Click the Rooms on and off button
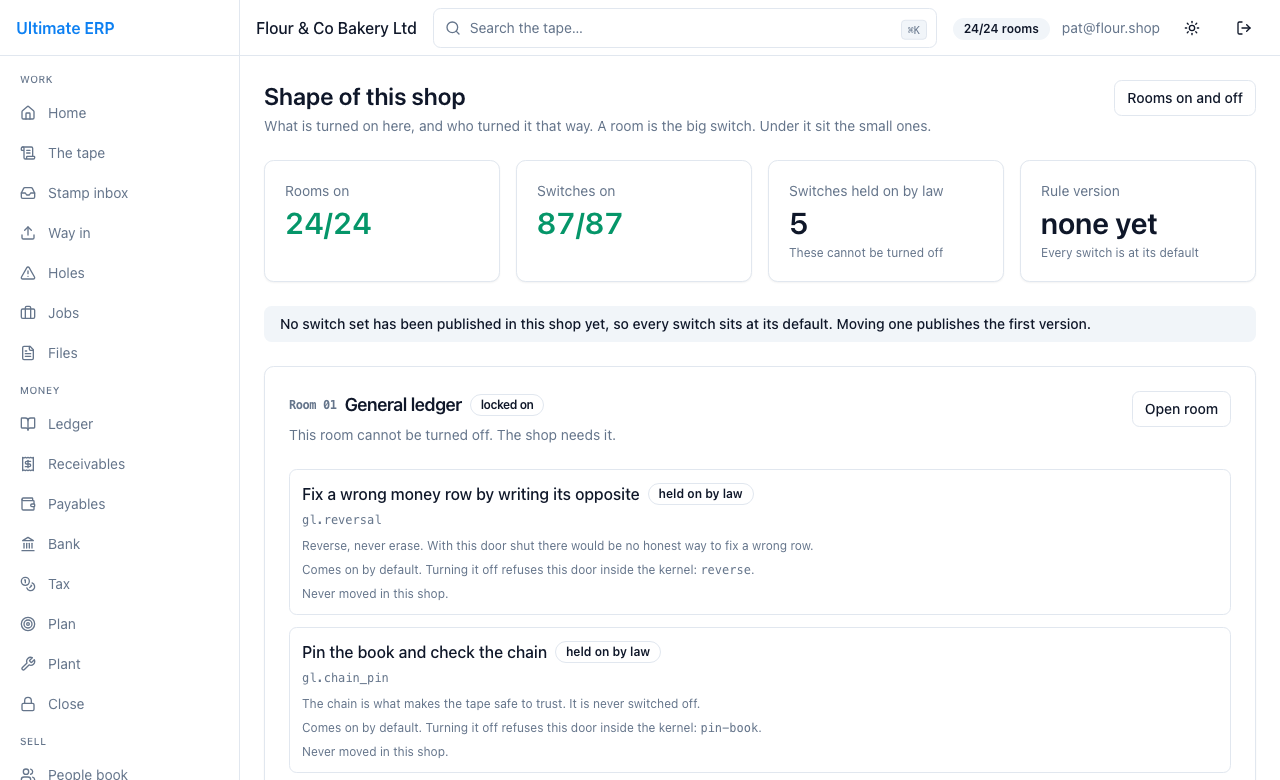Image resolution: width=1280 pixels, height=780 pixels. (x=1185, y=98)
